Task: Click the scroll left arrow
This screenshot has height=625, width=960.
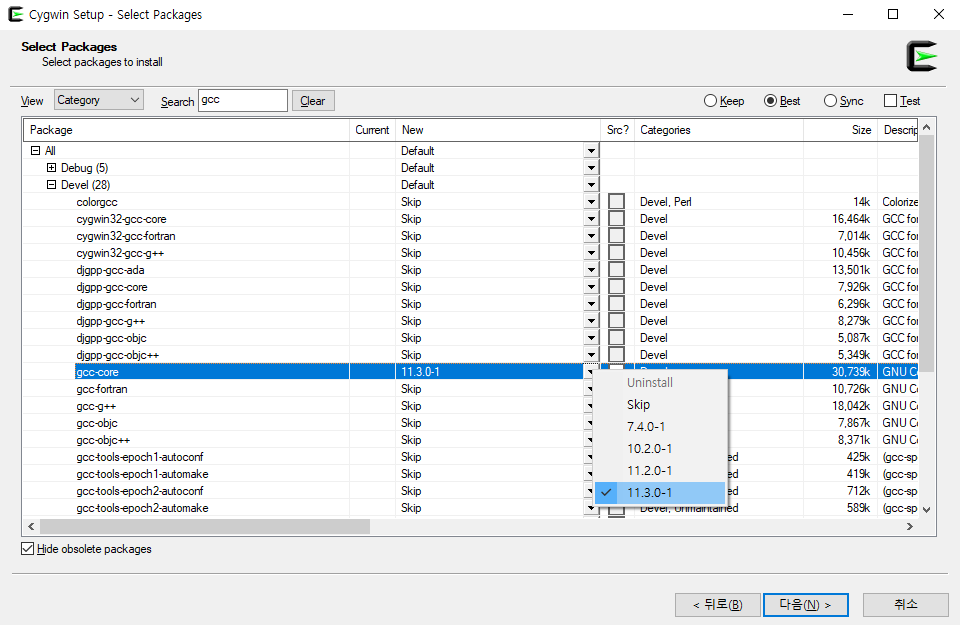Action: click(x=31, y=526)
